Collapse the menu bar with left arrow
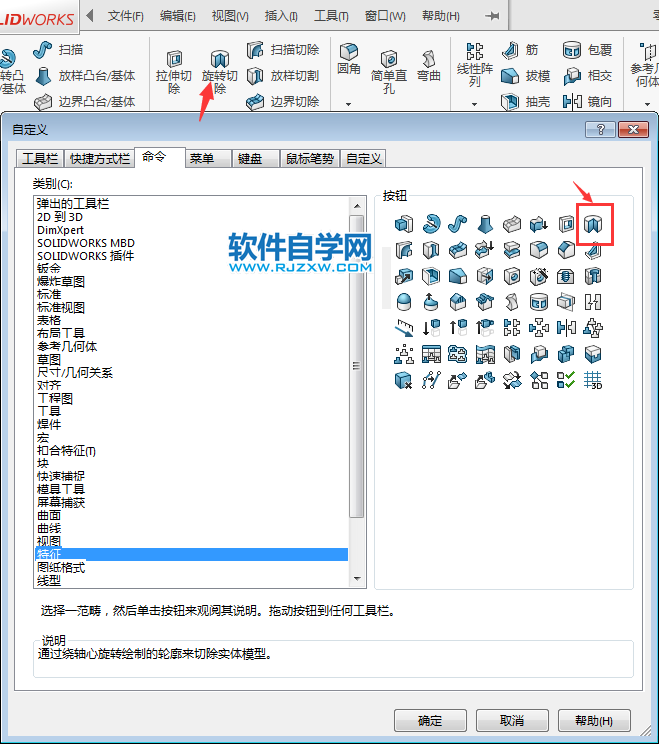The image size is (659, 744). coord(90,16)
